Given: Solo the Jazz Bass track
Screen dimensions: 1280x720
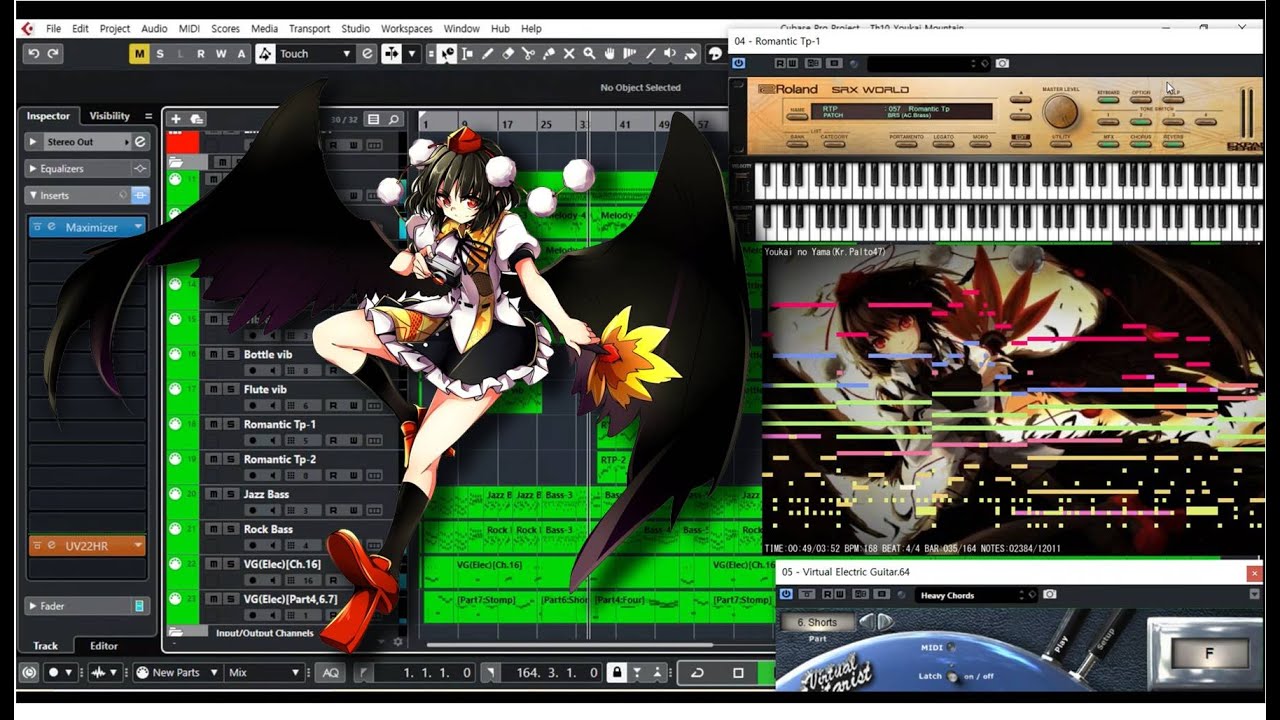Looking at the screenshot, I should (x=231, y=494).
